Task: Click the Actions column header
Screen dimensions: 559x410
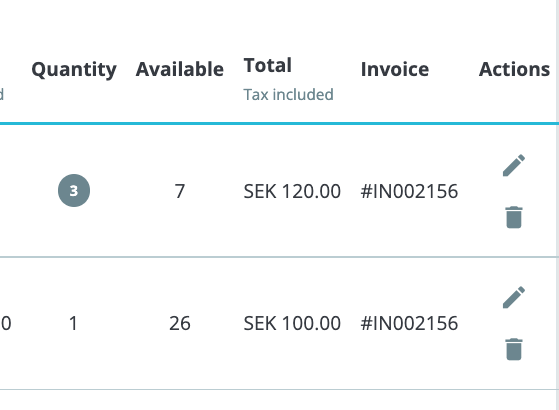Action: click(x=514, y=69)
